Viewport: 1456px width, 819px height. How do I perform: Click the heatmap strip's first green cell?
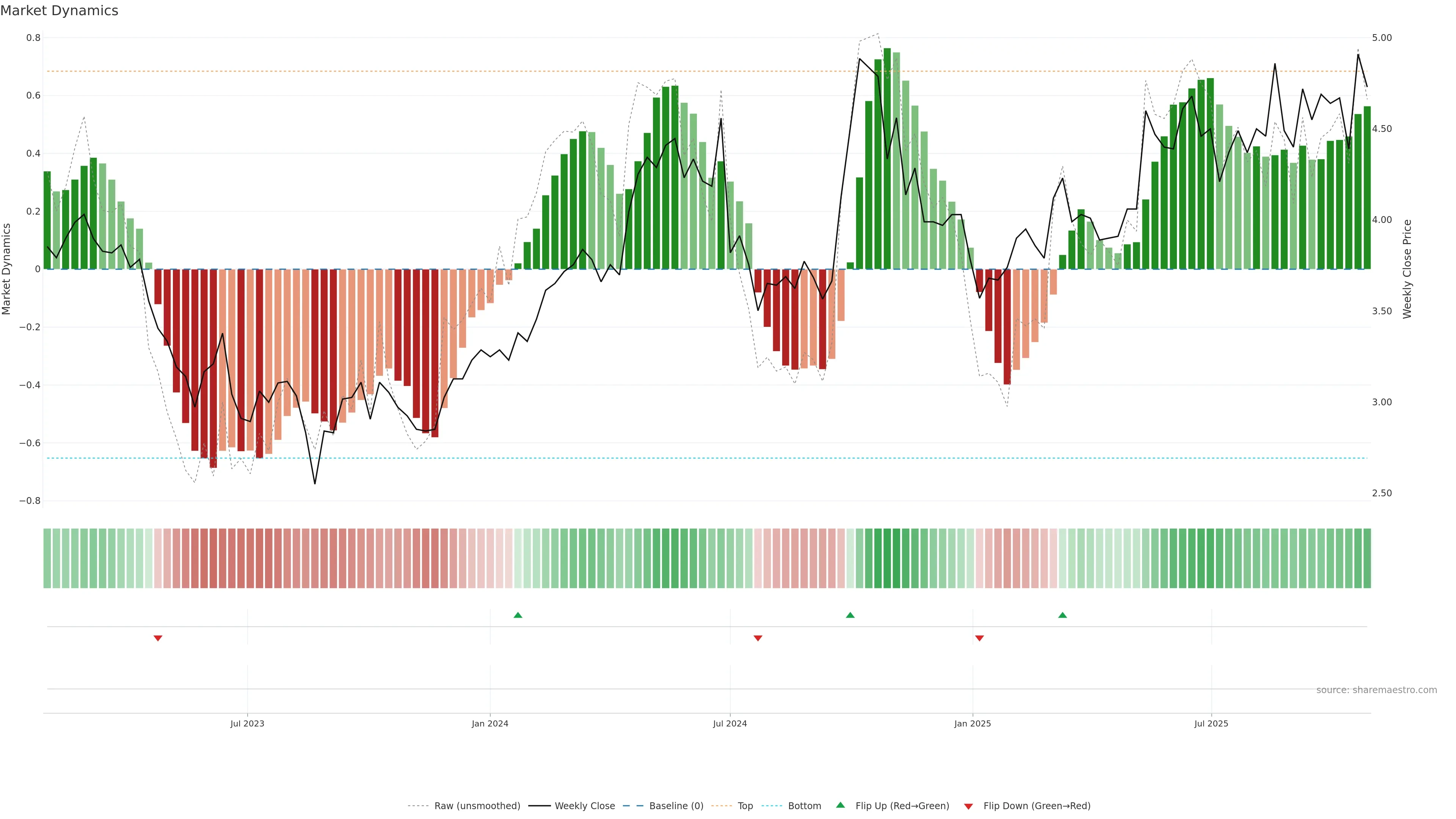point(47,559)
